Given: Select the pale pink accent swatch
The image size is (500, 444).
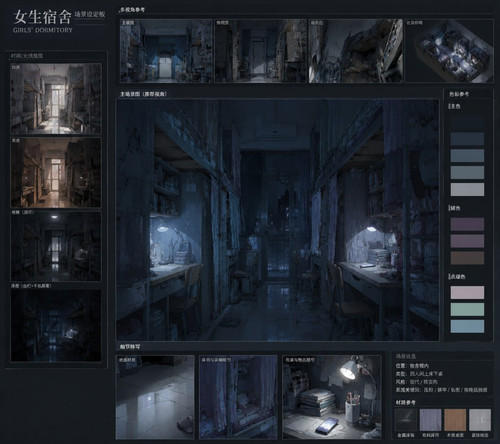Looking at the screenshot, I should 467,292.
